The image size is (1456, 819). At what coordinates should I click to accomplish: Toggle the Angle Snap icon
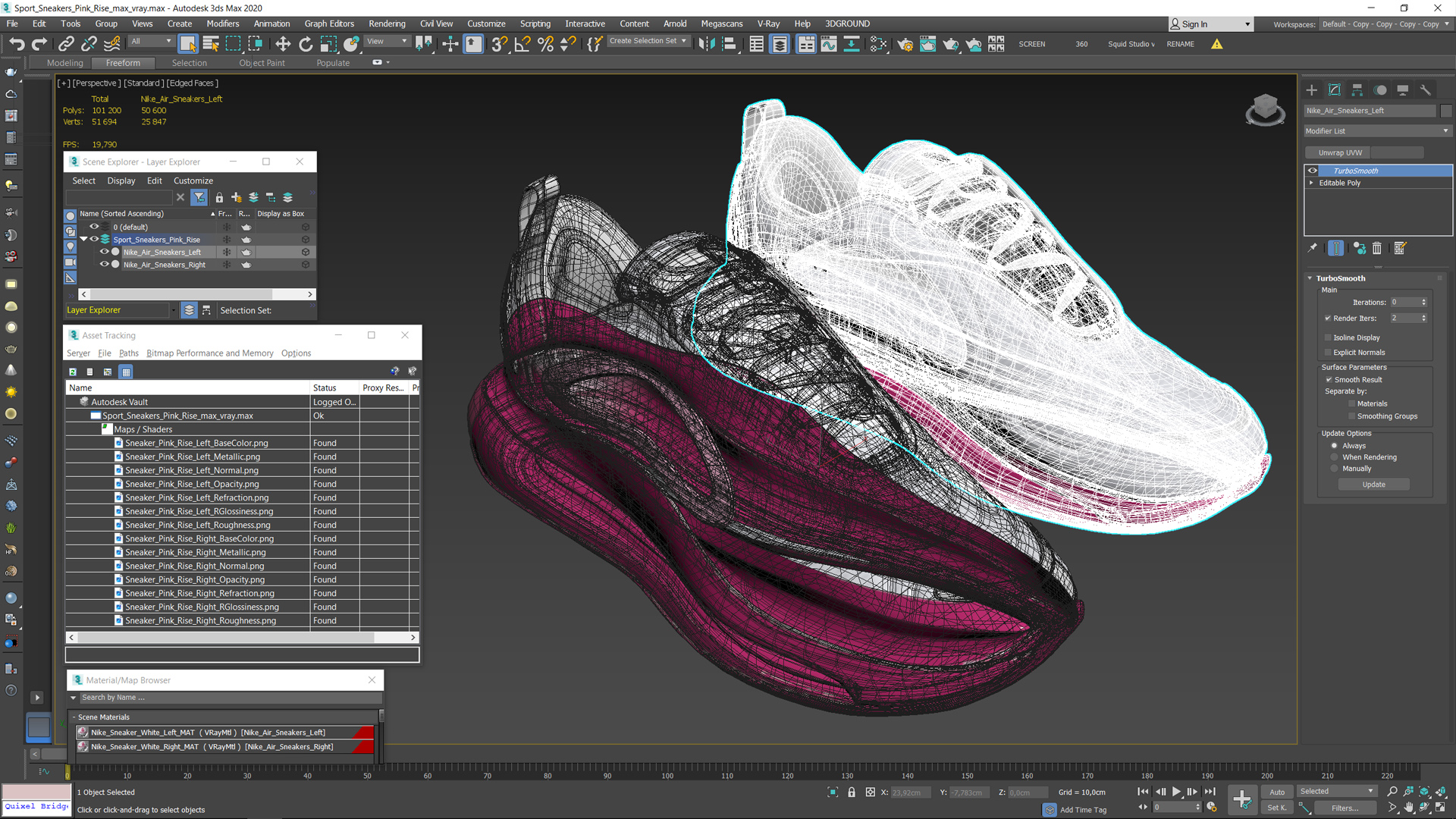click(x=522, y=44)
